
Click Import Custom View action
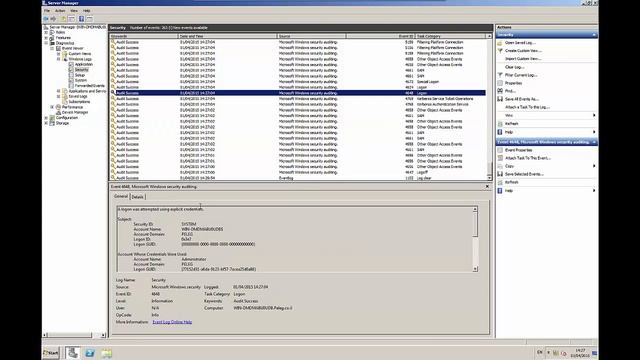[x=523, y=59]
